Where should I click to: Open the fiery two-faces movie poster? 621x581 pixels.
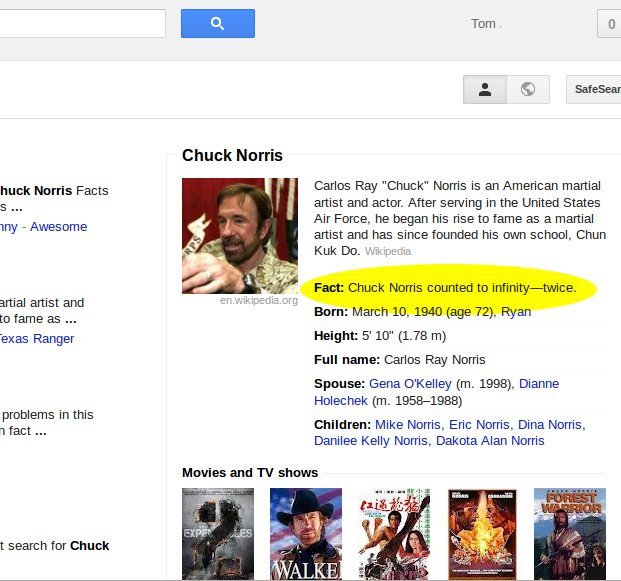tap(482, 534)
